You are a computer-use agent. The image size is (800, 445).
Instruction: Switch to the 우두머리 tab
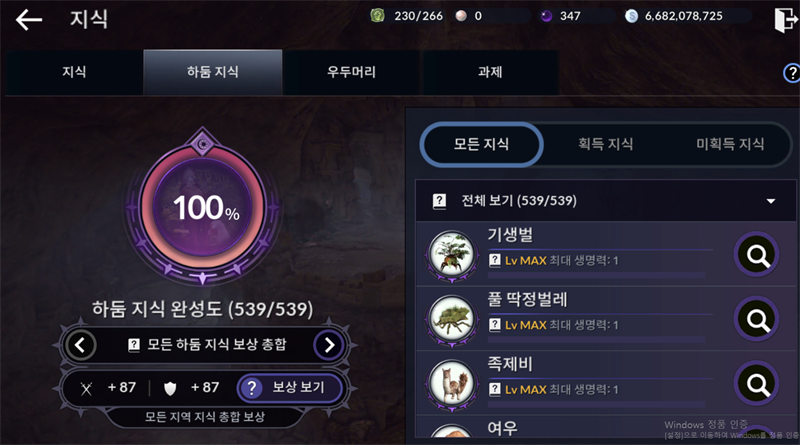coord(351,72)
